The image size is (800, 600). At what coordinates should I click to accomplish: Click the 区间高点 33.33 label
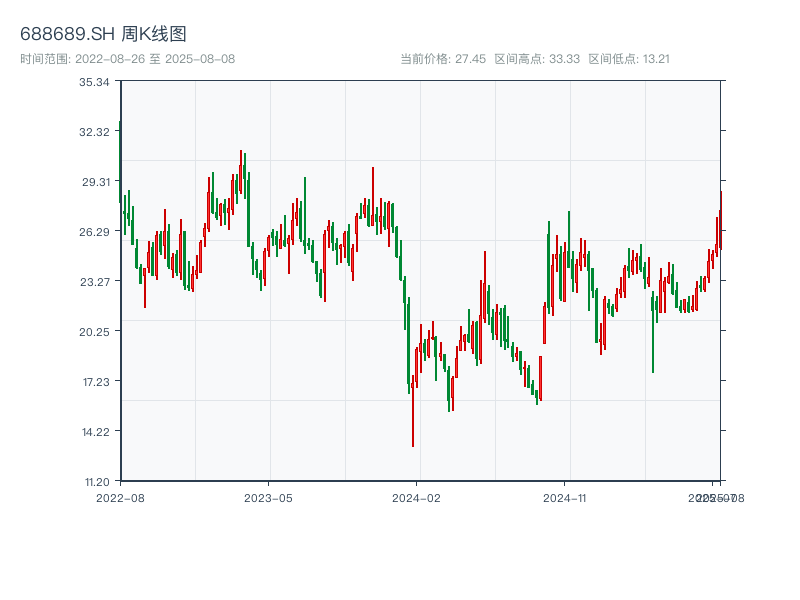click(x=537, y=59)
